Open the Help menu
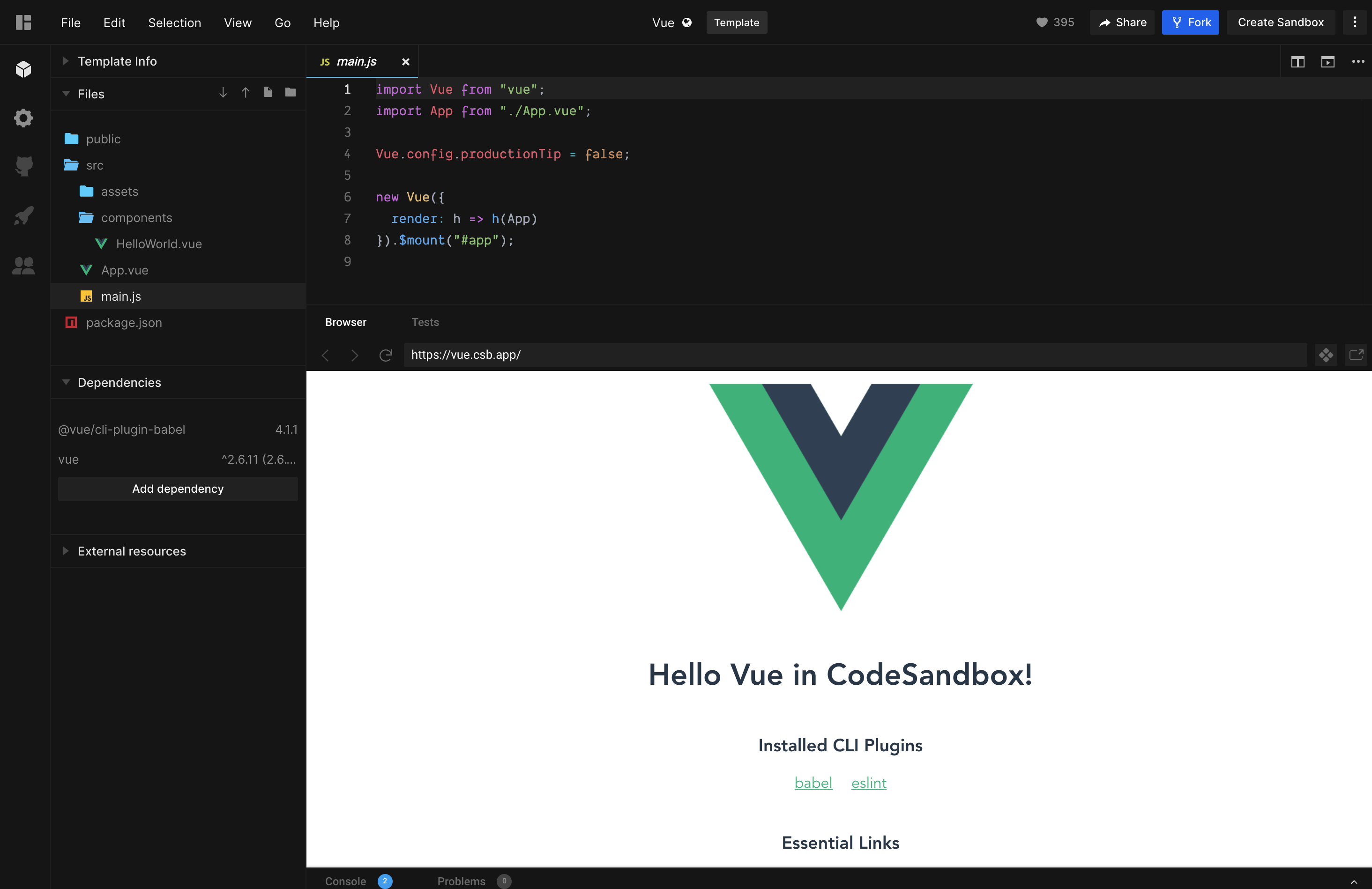This screenshot has width=1372, height=889. (326, 22)
